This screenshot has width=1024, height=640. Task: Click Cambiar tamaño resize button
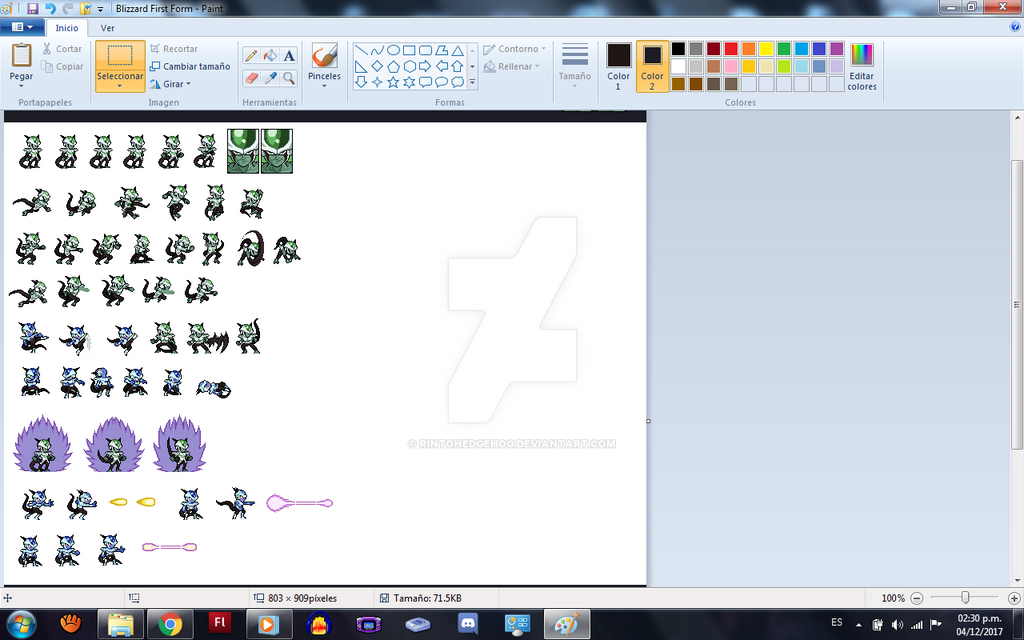(189, 67)
